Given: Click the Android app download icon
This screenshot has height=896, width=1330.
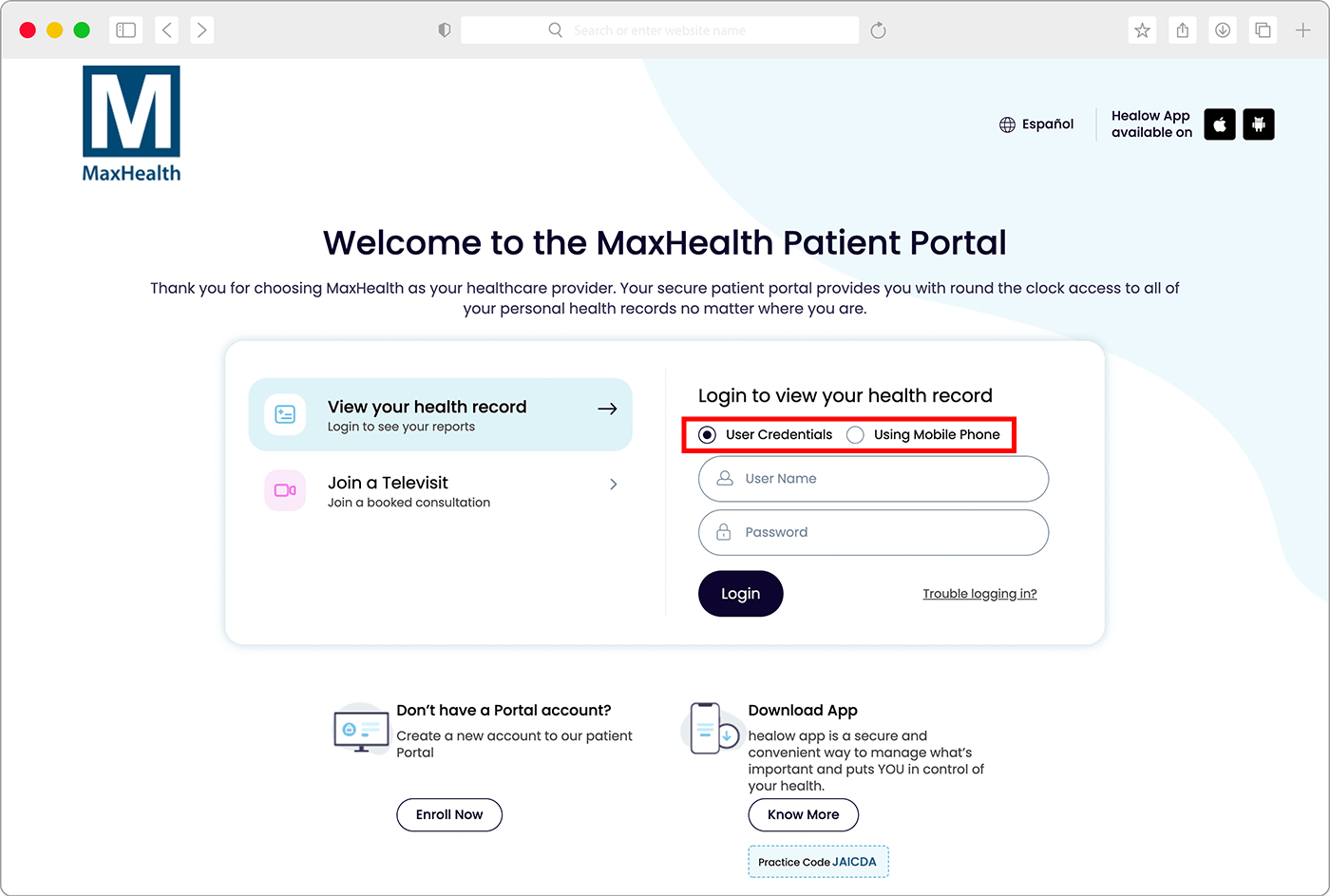Looking at the screenshot, I should (x=1259, y=124).
